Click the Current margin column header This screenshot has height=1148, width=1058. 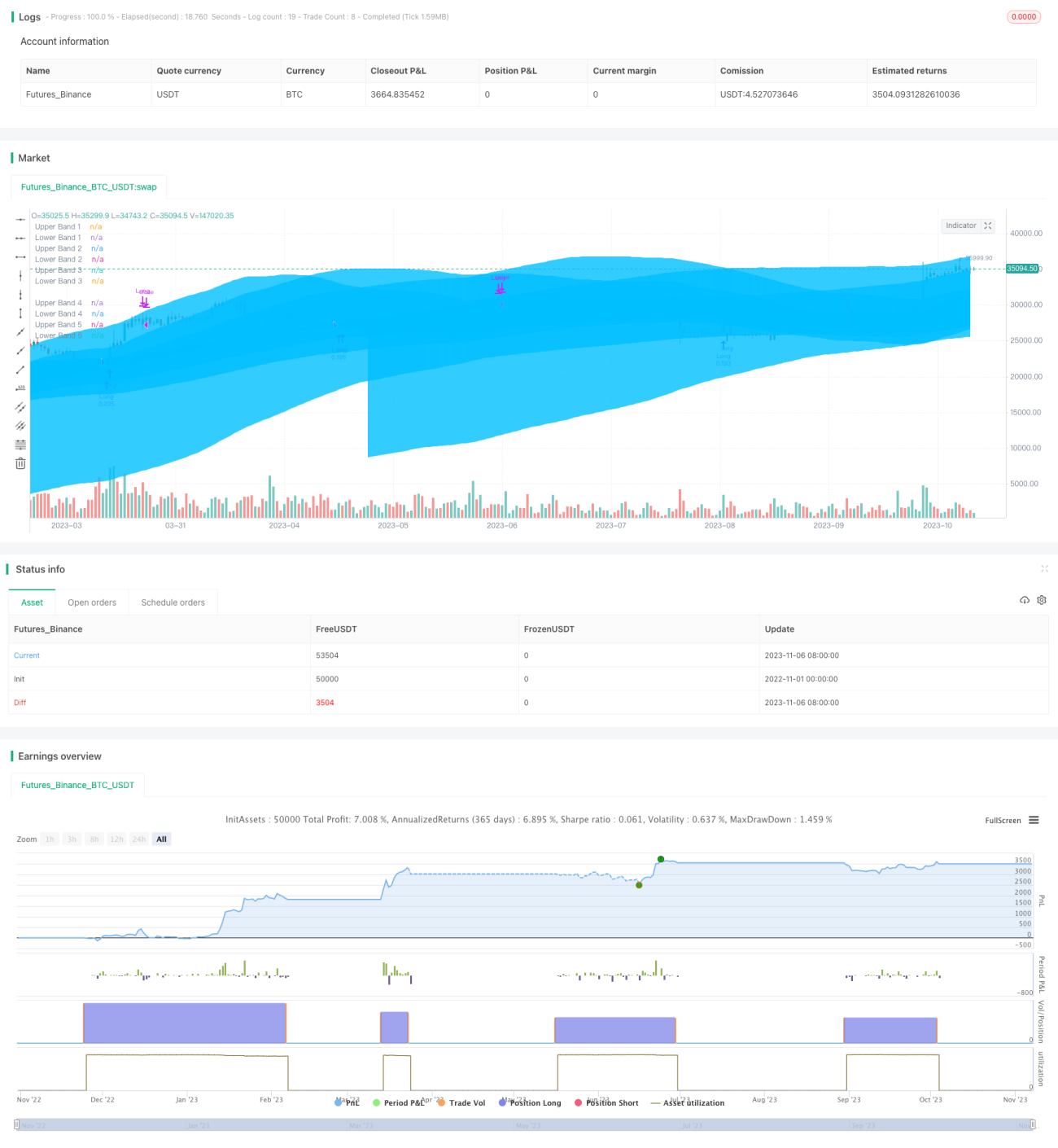click(624, 71)
